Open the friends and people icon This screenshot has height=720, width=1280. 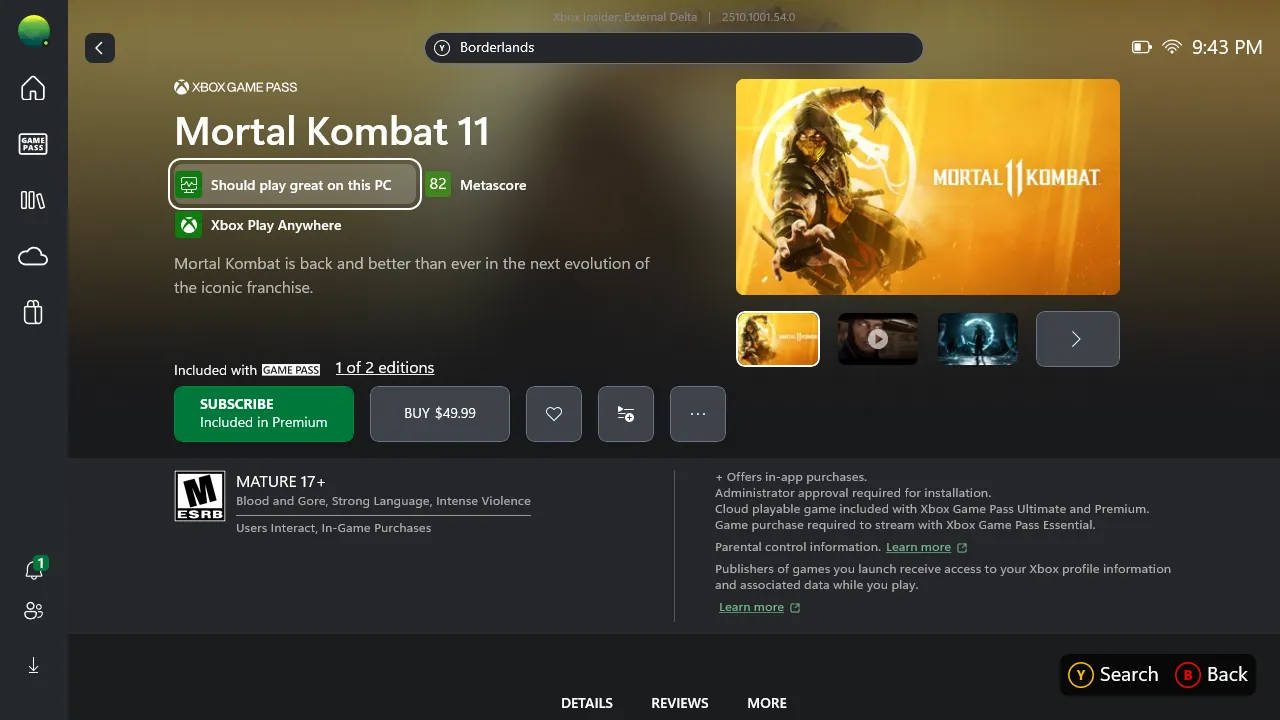33,611
